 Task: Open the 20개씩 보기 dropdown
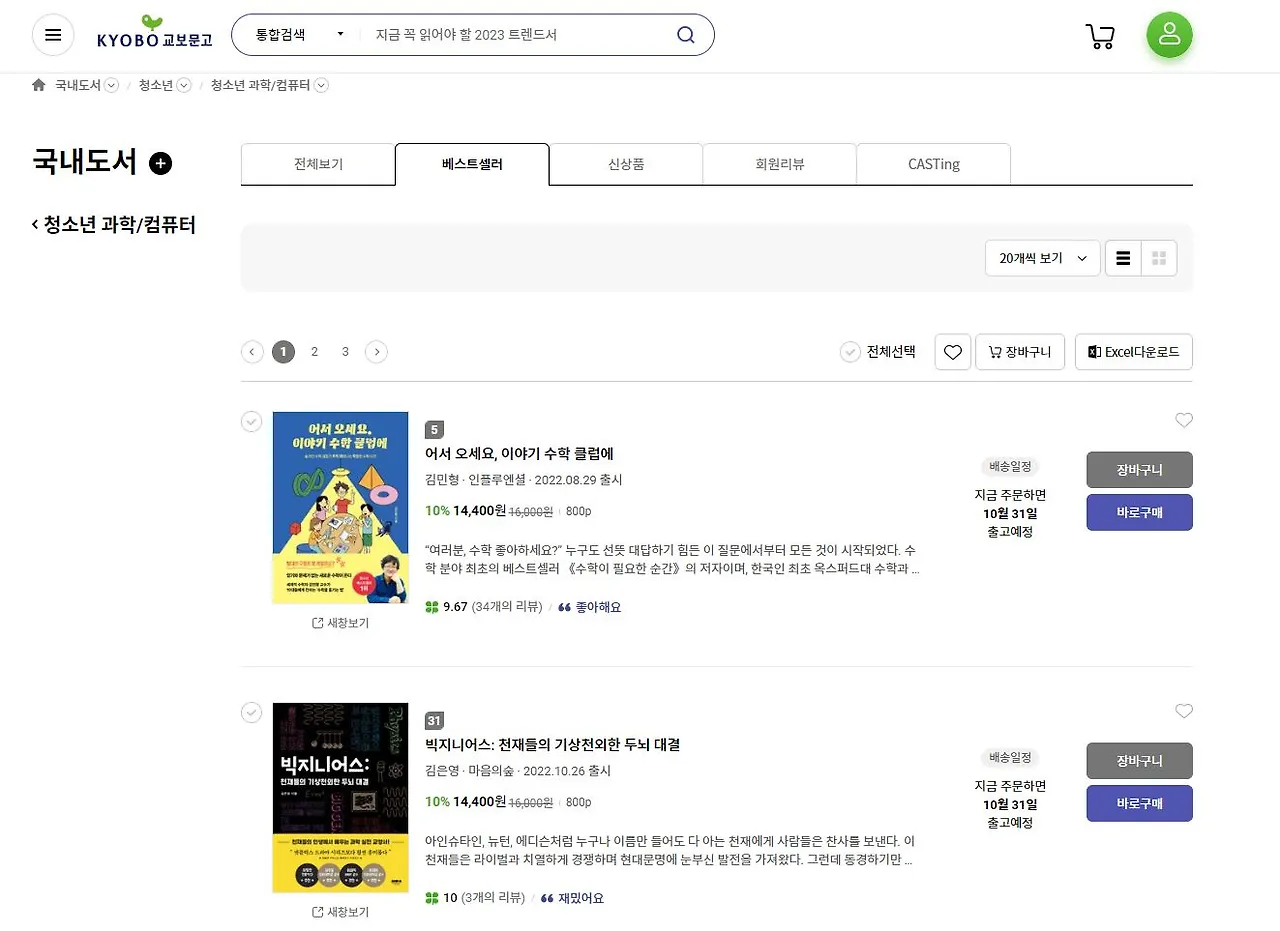click(1042, 257)
